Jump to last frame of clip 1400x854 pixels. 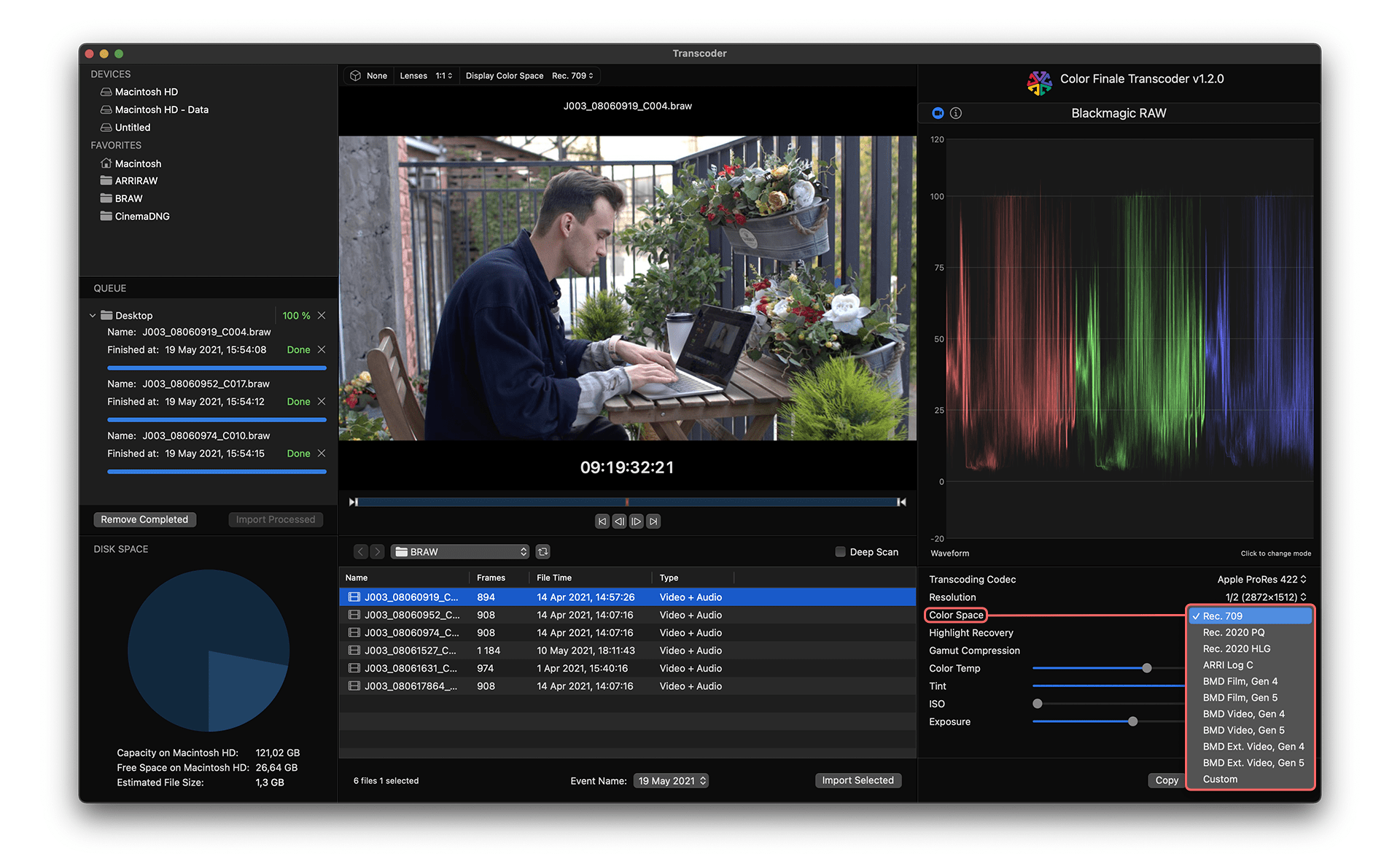click(x=653, y=521)
